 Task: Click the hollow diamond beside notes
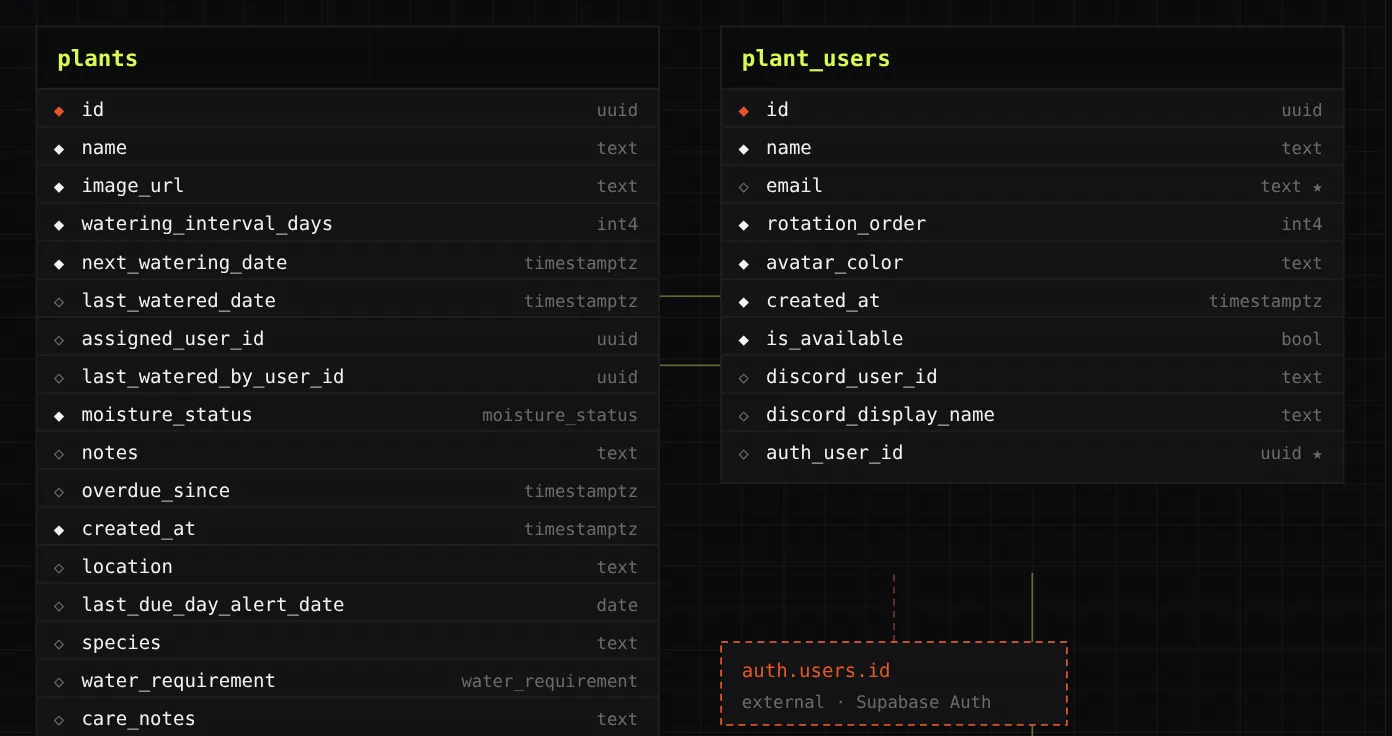[59, 453]
